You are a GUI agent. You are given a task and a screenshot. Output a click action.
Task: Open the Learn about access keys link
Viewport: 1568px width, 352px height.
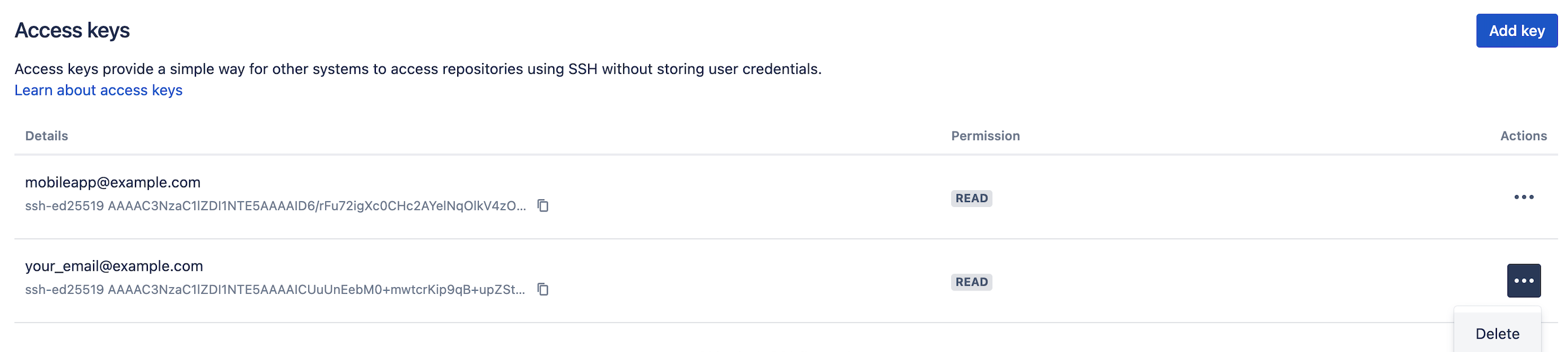click(99, 90)
